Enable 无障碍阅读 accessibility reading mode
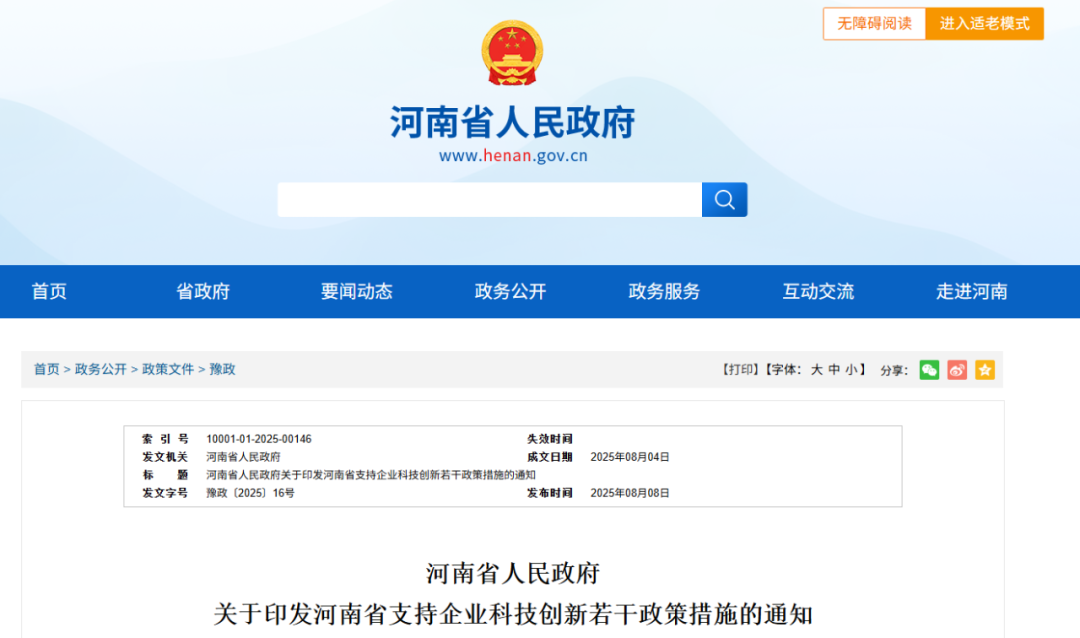1080x638 pixels. click(x=874, y=23)
